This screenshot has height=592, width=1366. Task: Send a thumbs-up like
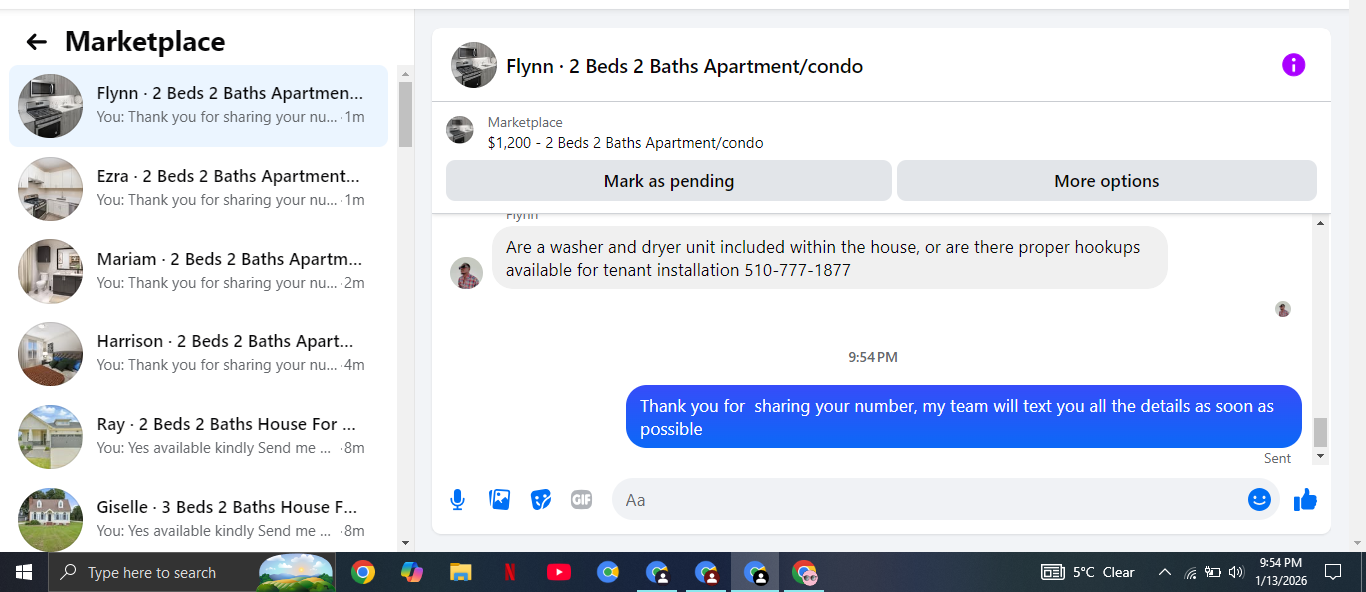(x=1305, y=499)
